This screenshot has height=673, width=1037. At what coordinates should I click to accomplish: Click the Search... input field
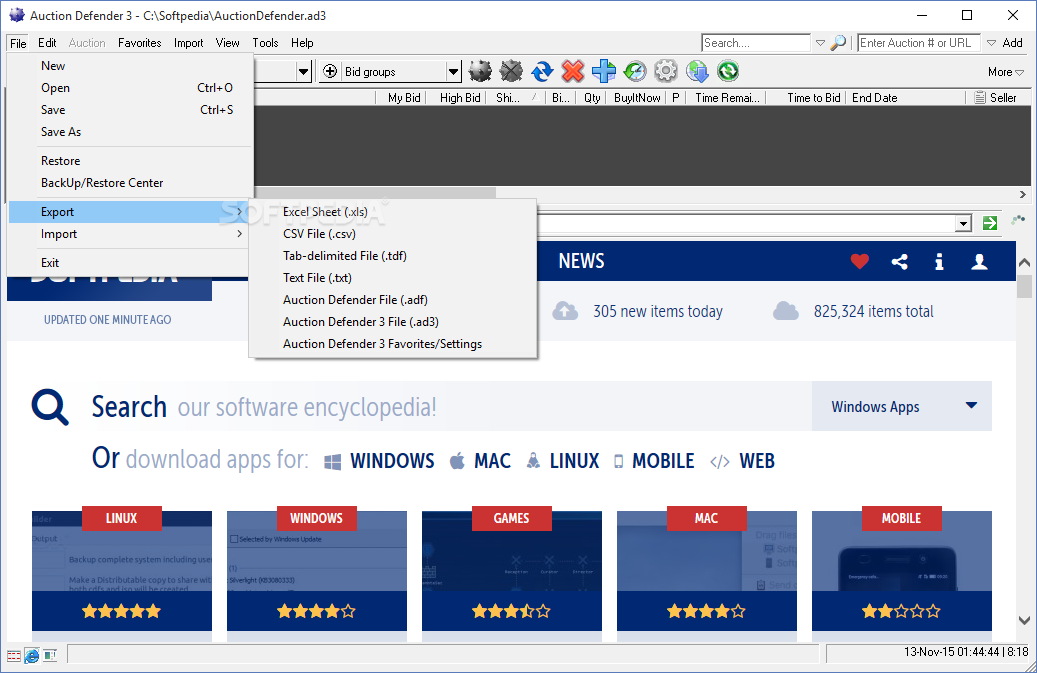[756, 43]
